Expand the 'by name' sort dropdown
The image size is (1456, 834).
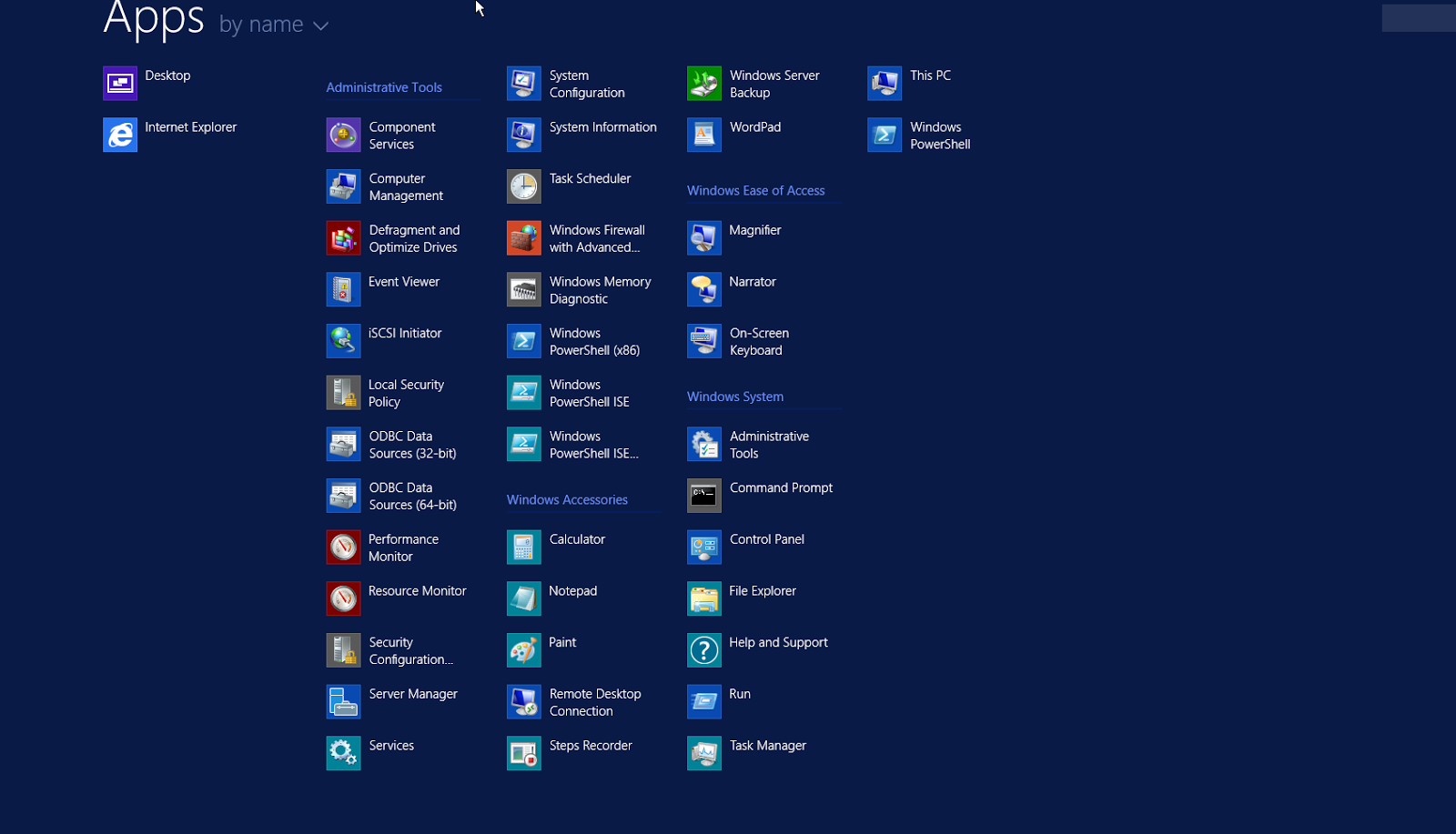pyautogui.click(x=274, y=25)
